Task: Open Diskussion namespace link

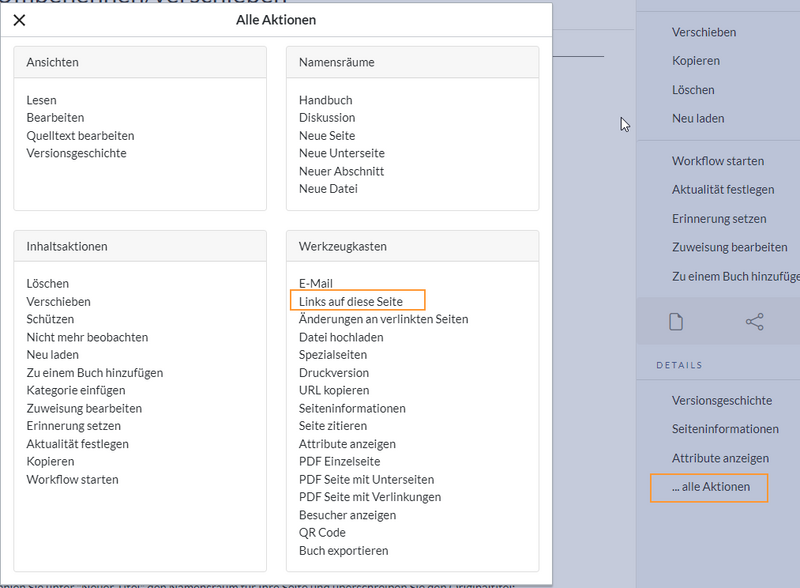Action: coord(327,117)
